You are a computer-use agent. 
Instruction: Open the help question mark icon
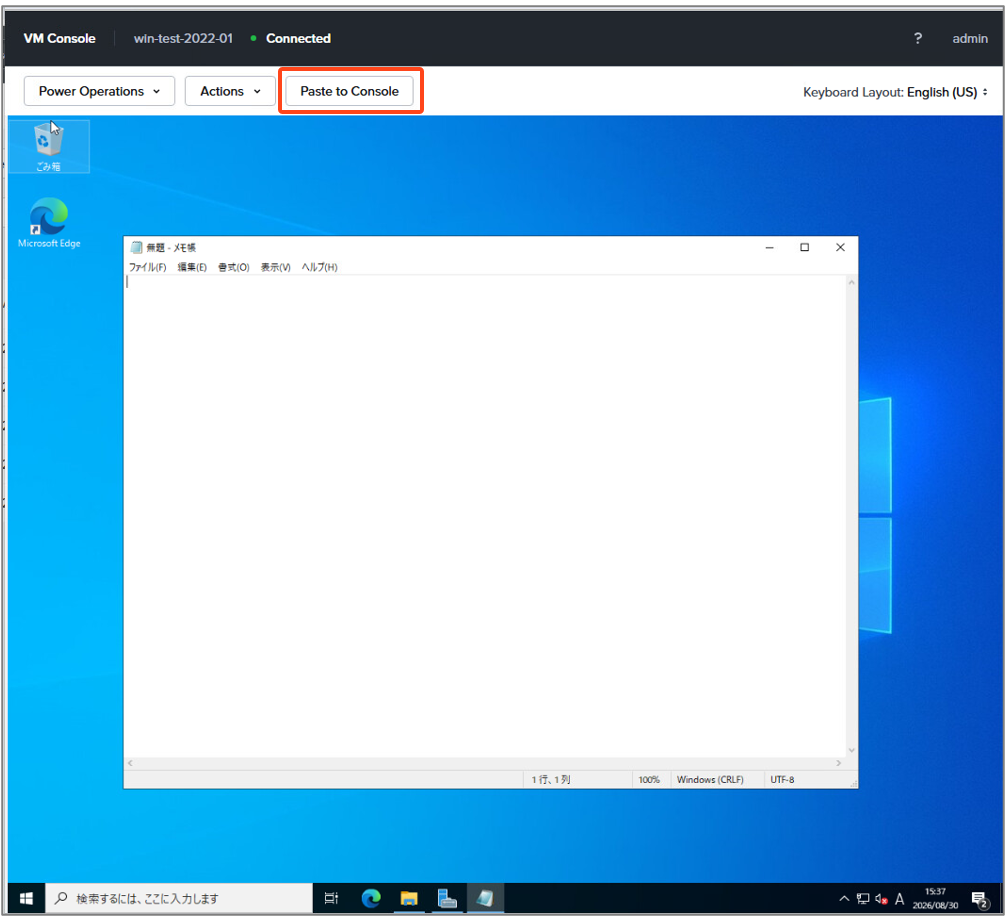[918, 39]
